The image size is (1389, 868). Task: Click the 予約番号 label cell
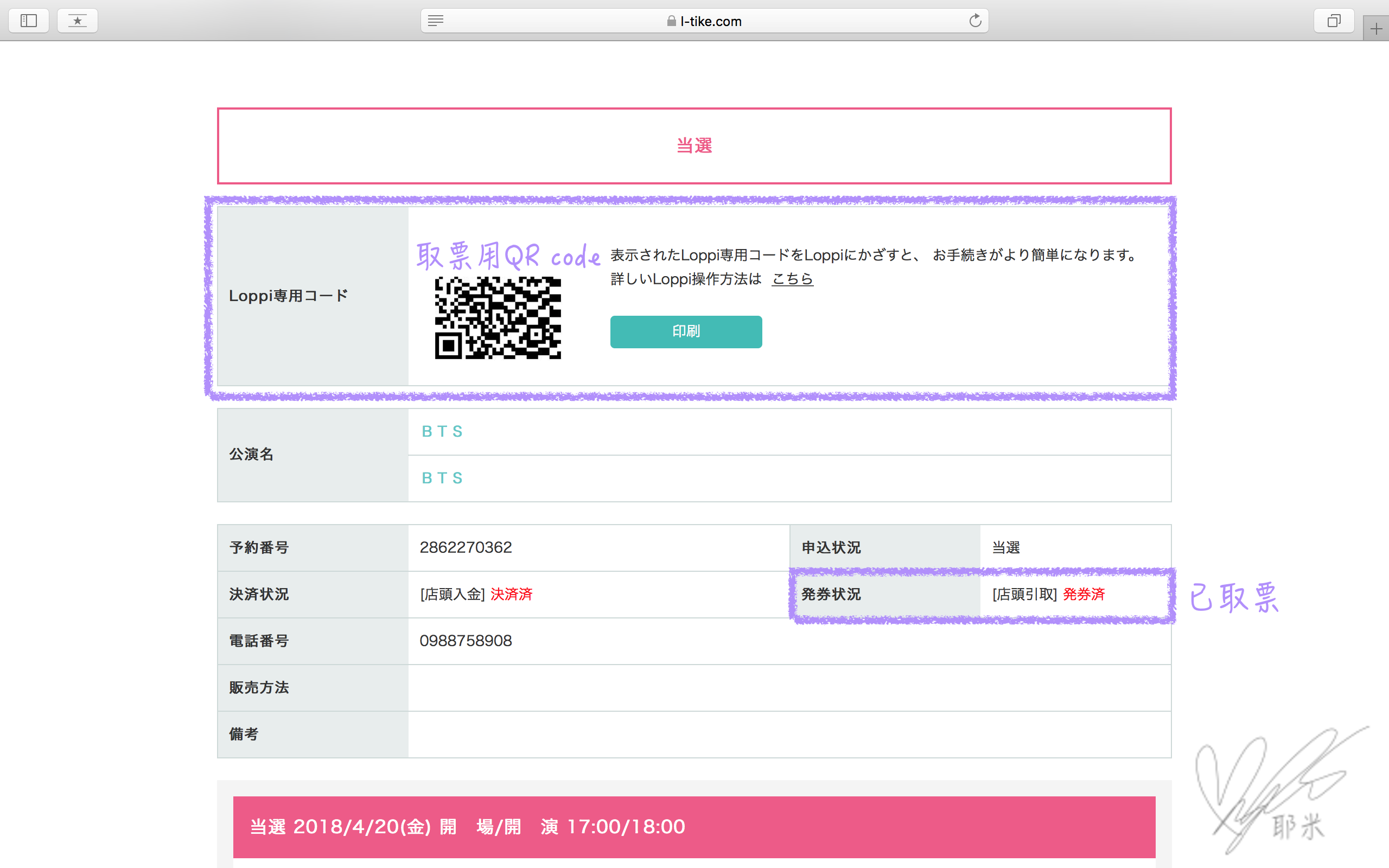[313, 548]
